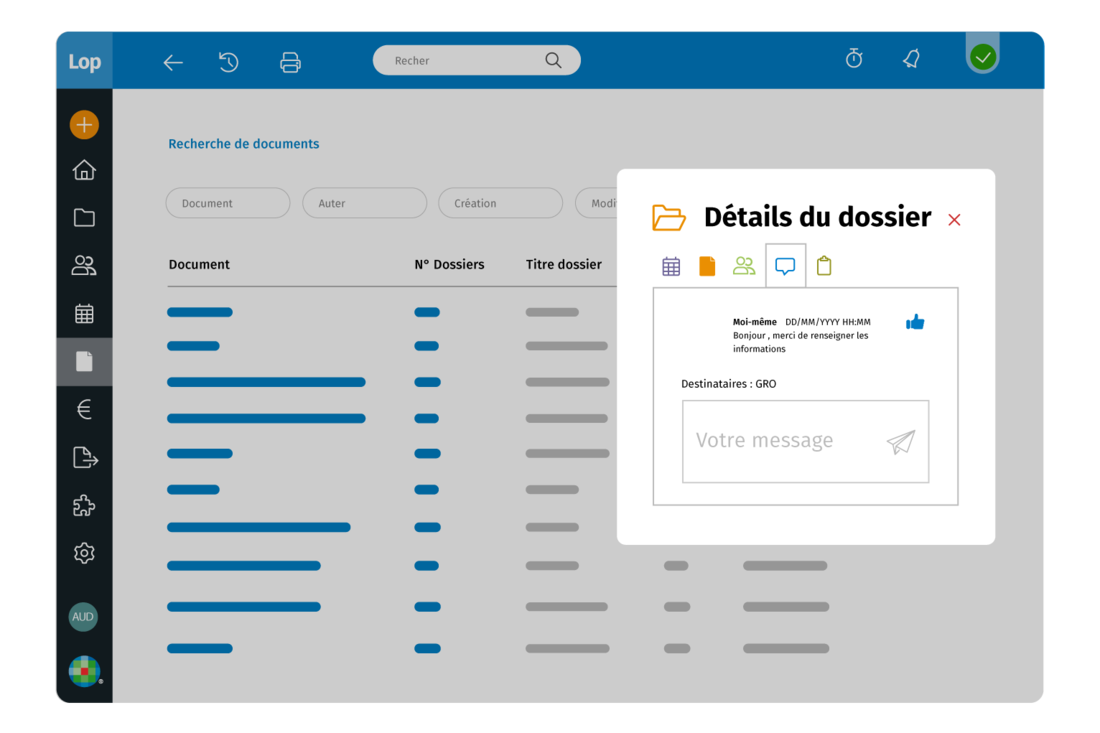This screenshot has width=1100, height=733.
Task: Switch to the comments tab in dossier details
Action: (x=785, y=266)
